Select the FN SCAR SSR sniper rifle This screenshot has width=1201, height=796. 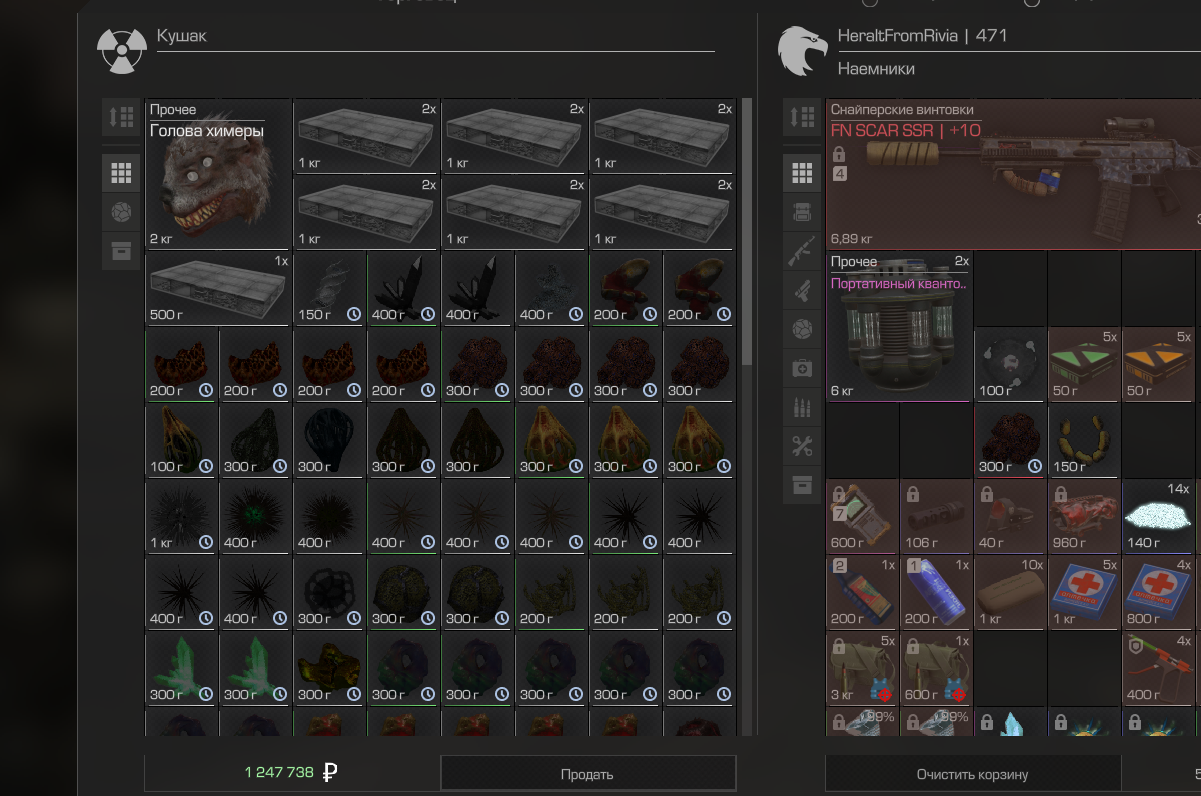[1013, 174]
